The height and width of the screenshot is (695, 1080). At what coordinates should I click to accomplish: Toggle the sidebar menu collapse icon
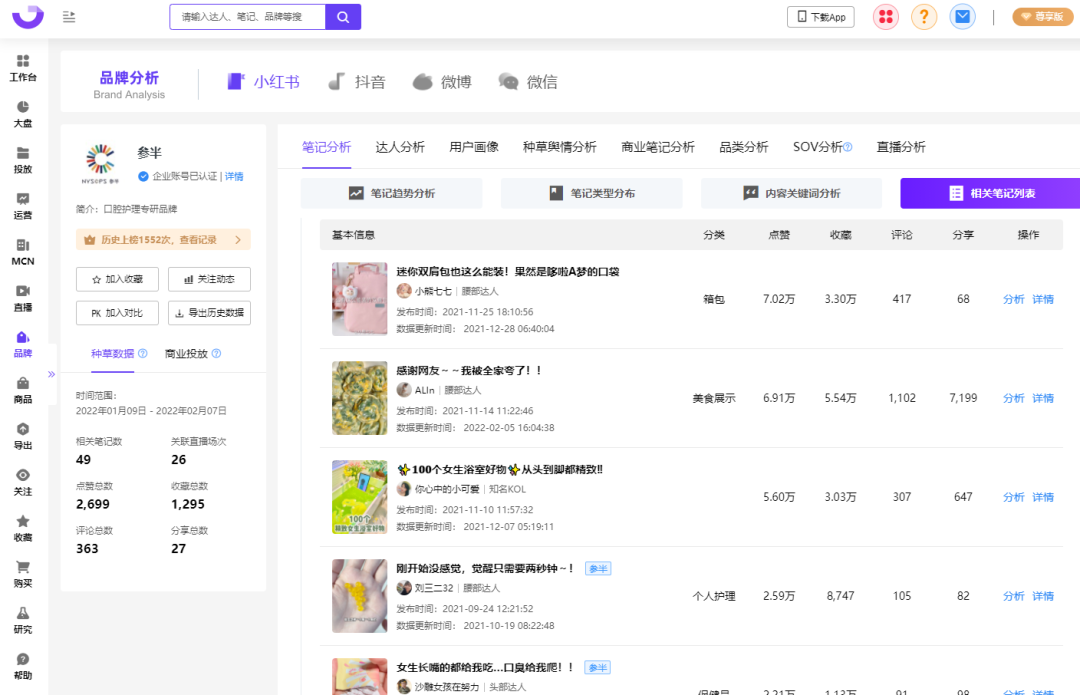(69, 17)
